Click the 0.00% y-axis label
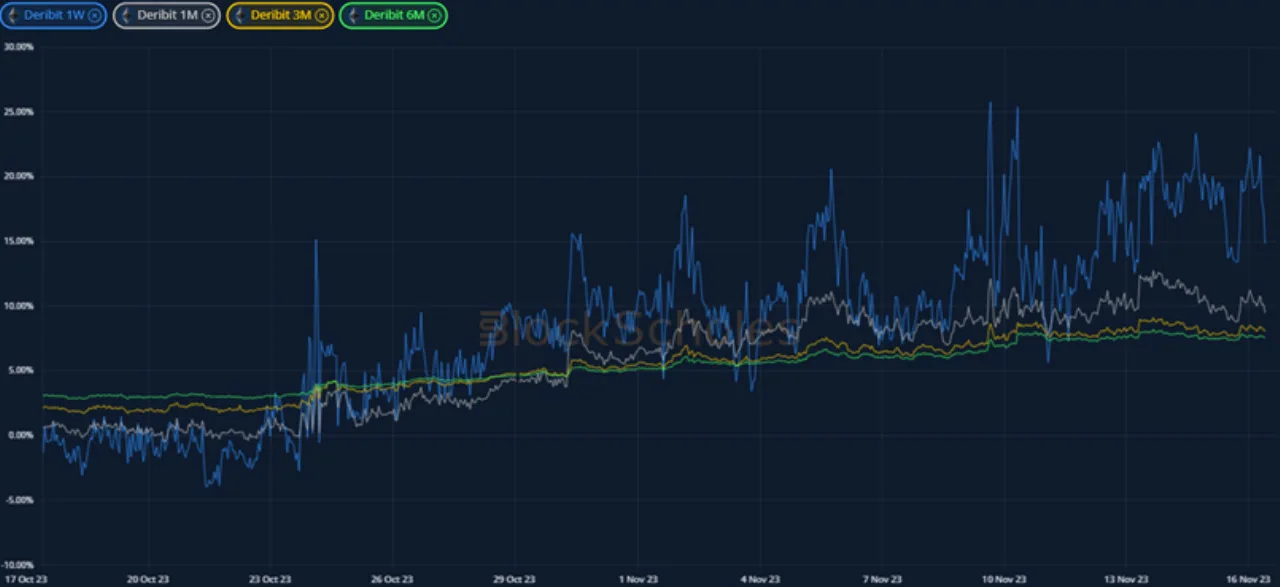 (20, 435)
